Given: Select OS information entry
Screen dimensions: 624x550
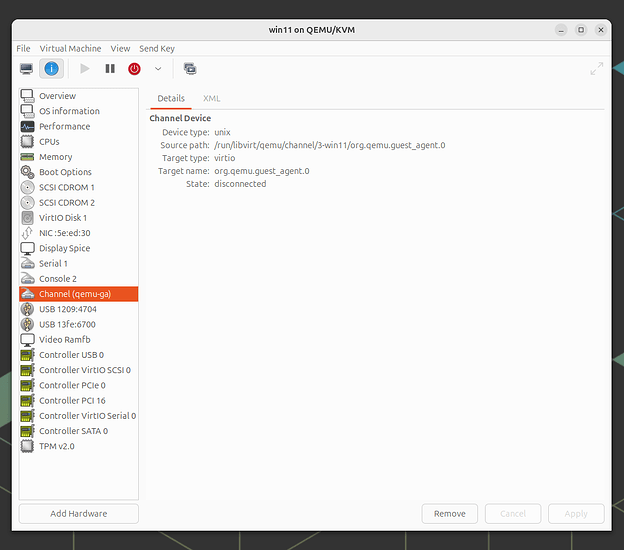Looking at the screenshot, I should click(79, 111).
